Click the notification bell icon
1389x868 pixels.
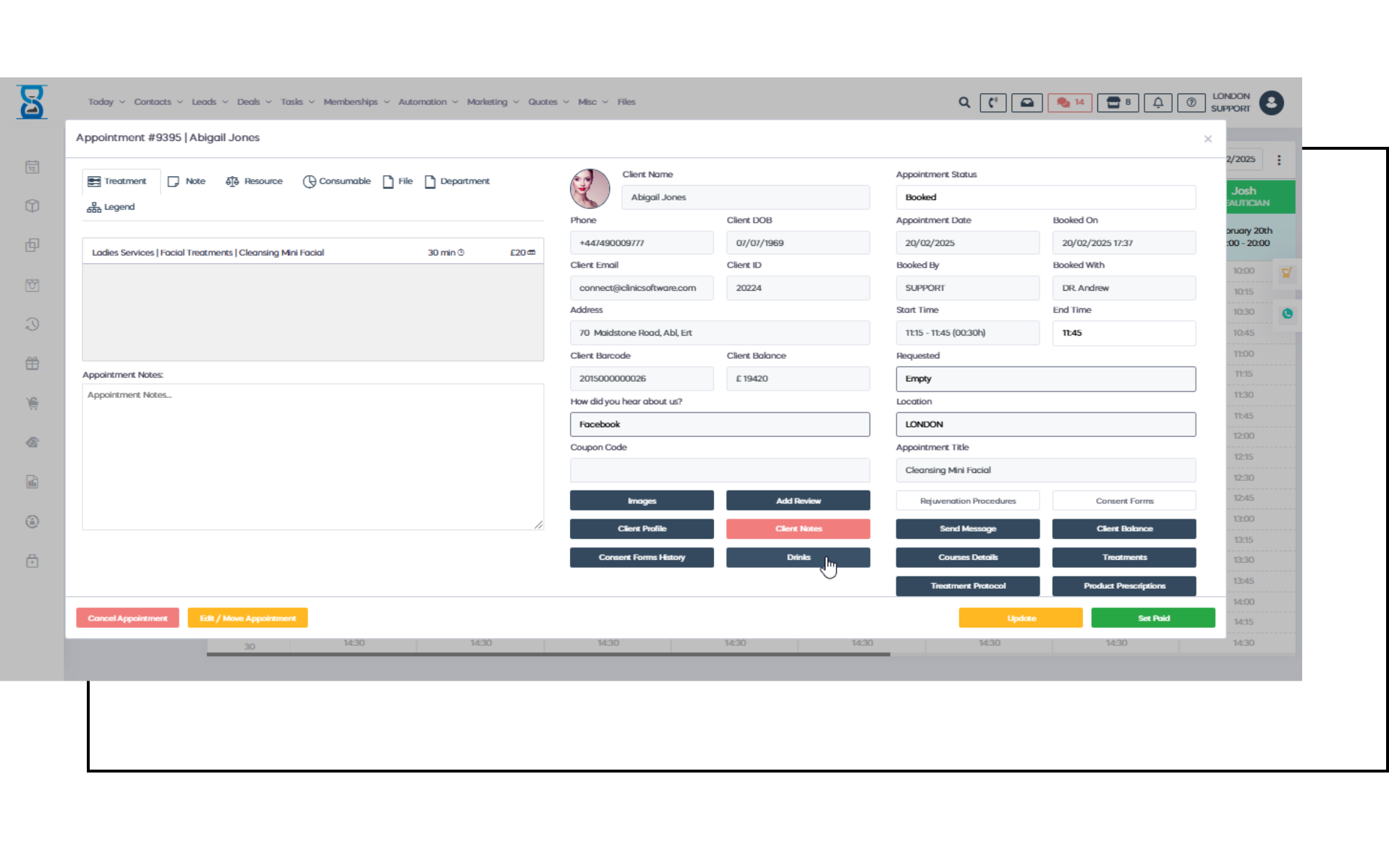click(x=1157, y=103)
